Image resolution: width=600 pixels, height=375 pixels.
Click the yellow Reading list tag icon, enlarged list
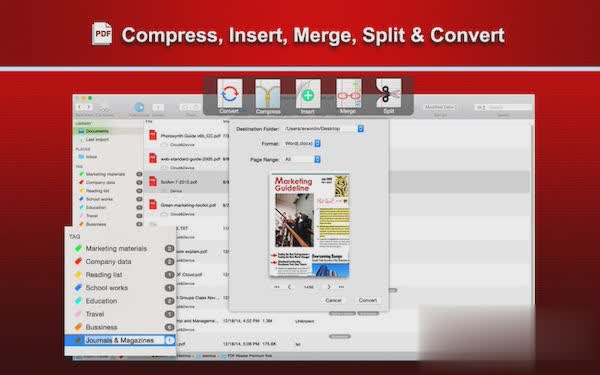[x=78, y=275]
